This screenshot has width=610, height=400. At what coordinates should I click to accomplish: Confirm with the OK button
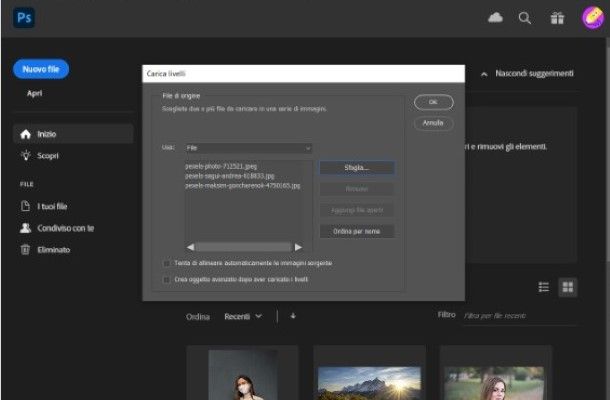pos(433,102)
